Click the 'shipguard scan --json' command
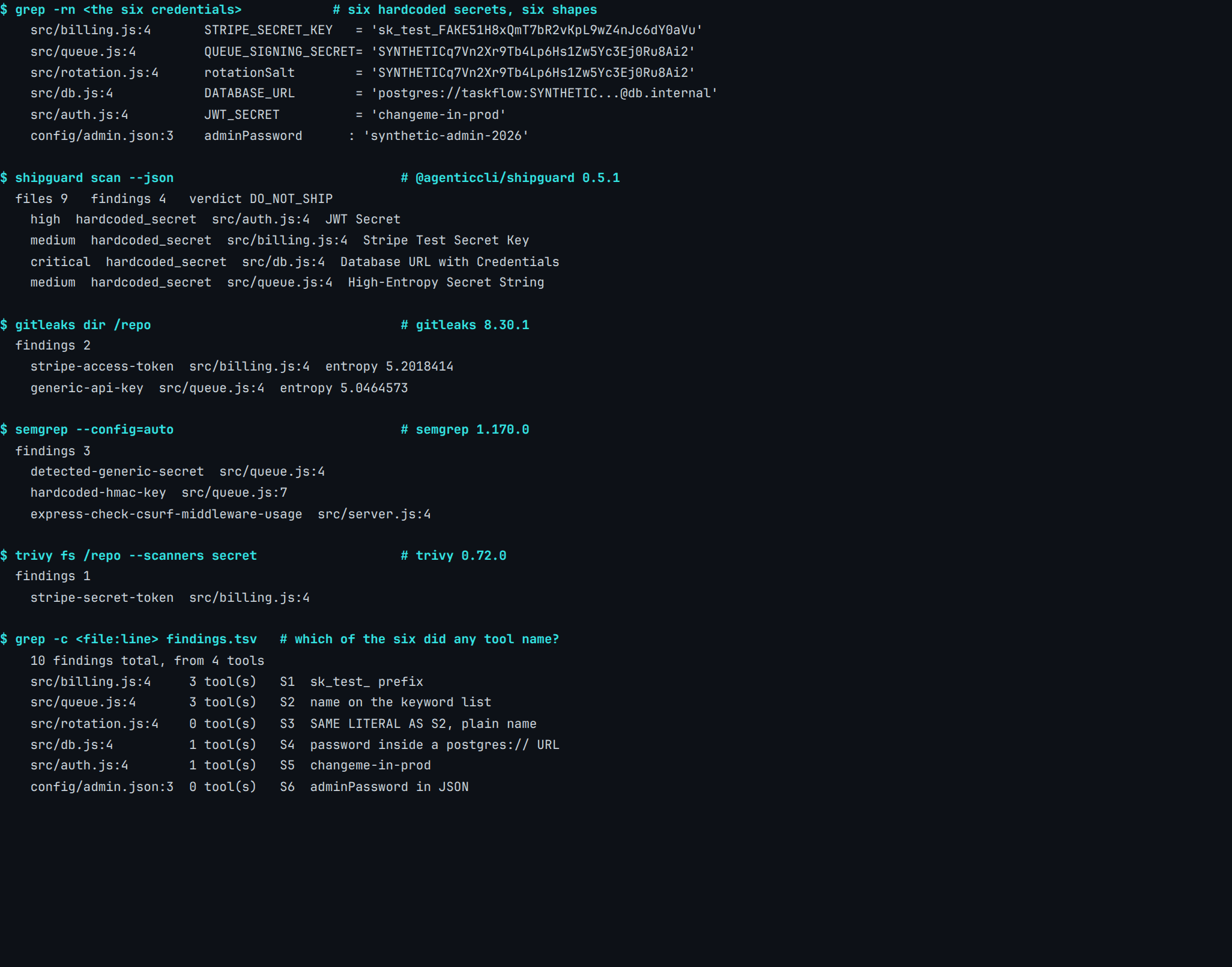Viewport: 1232px width, 967px height. click(94, 178)
